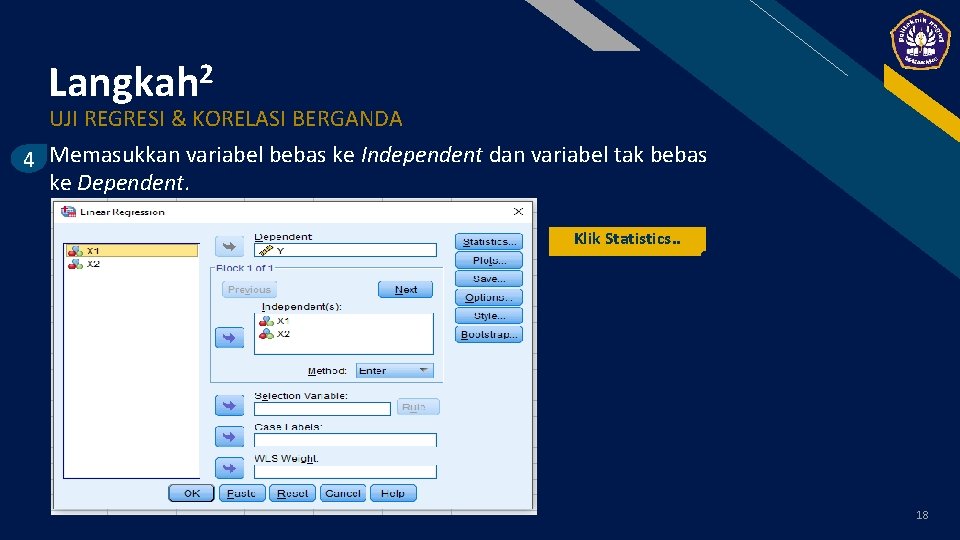Click the Paste button
This screenshot has height=540, width=960.
click(x=242, y=493)
